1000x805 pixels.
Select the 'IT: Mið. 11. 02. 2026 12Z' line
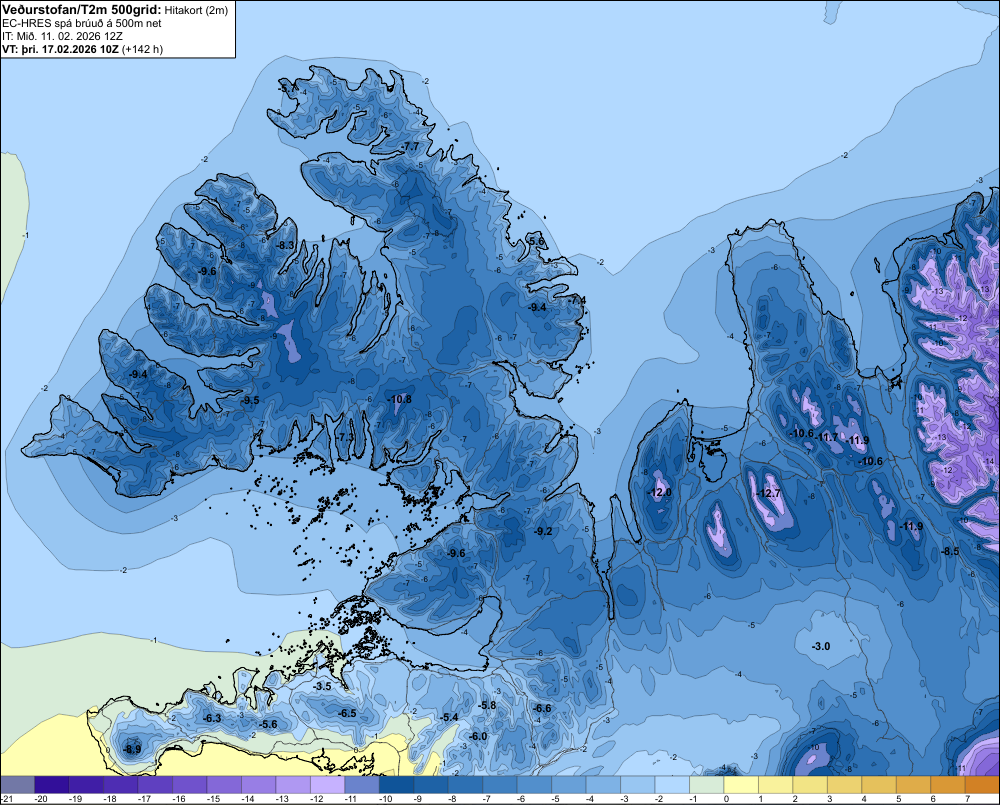[62, 36]
